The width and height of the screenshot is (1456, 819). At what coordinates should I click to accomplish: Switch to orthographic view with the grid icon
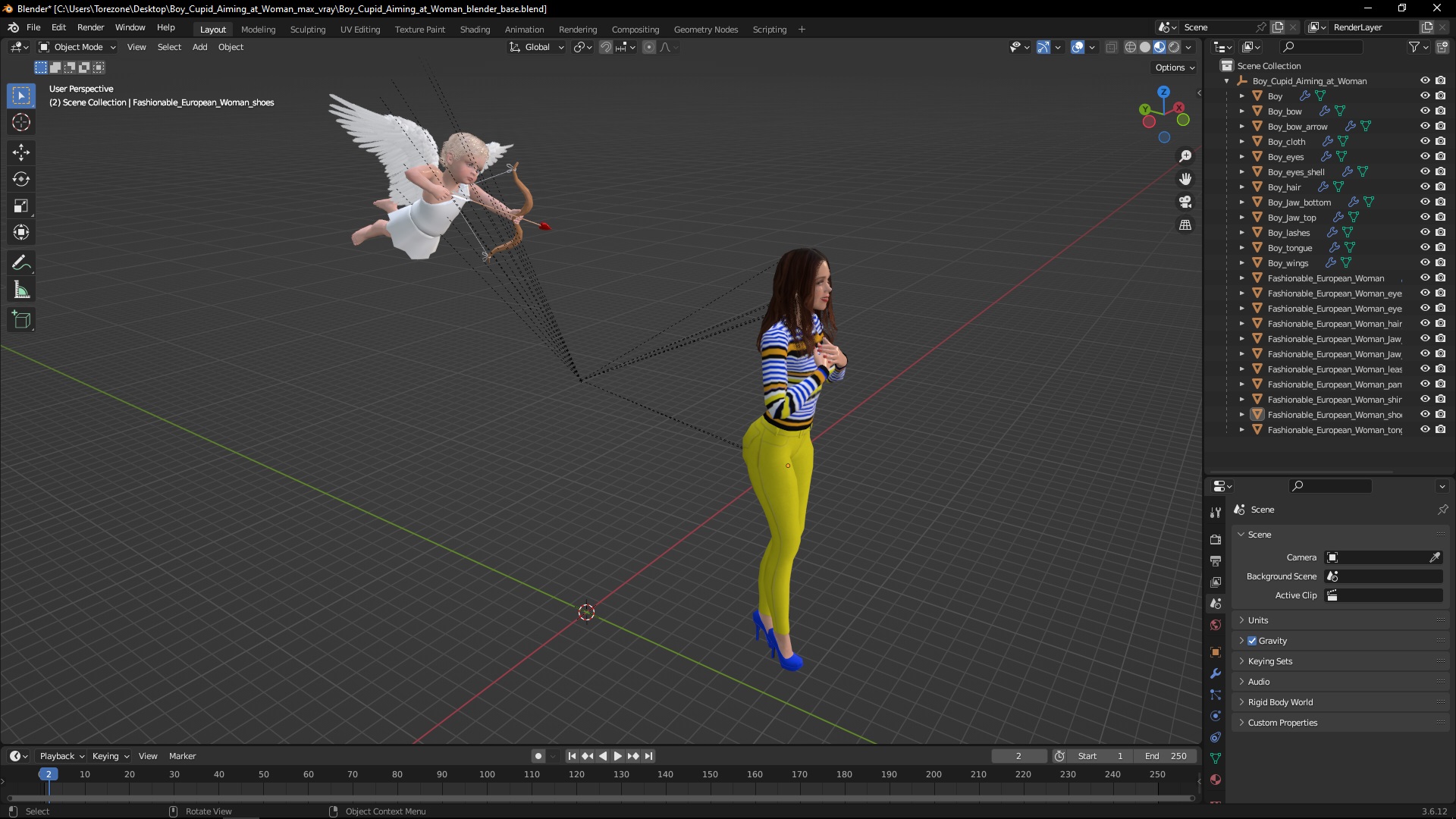1185,225
